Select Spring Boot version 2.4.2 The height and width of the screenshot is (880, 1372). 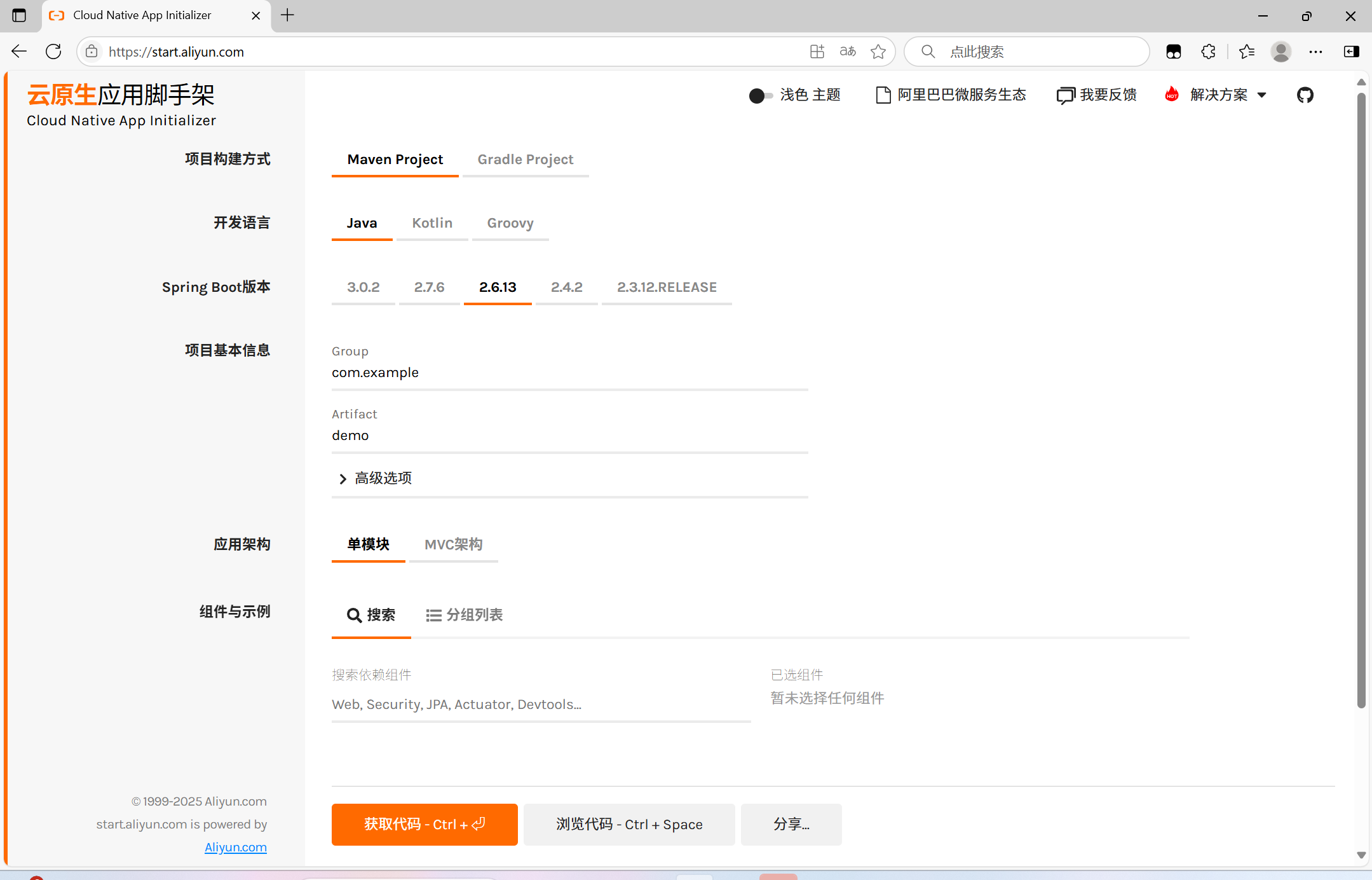566,287
